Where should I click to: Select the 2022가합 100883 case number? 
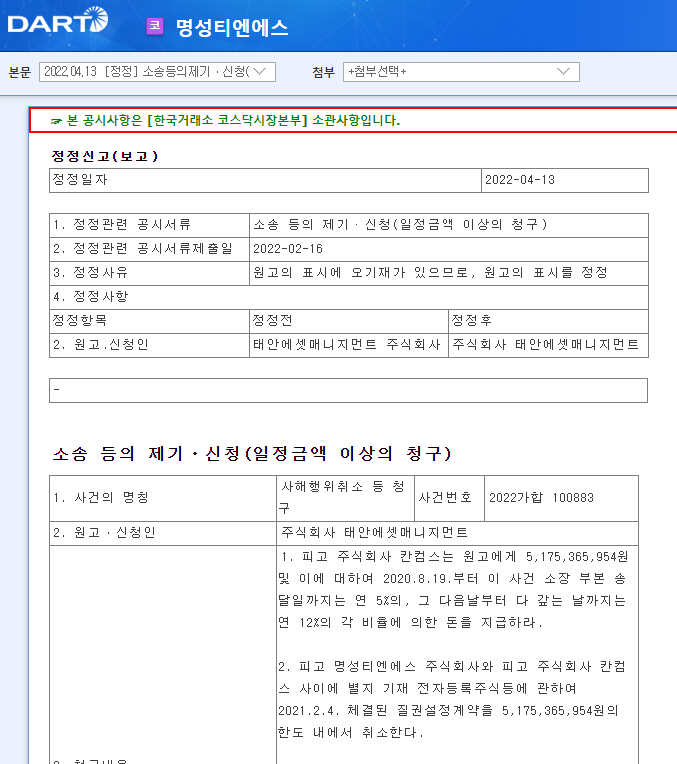tap(541, 498)
